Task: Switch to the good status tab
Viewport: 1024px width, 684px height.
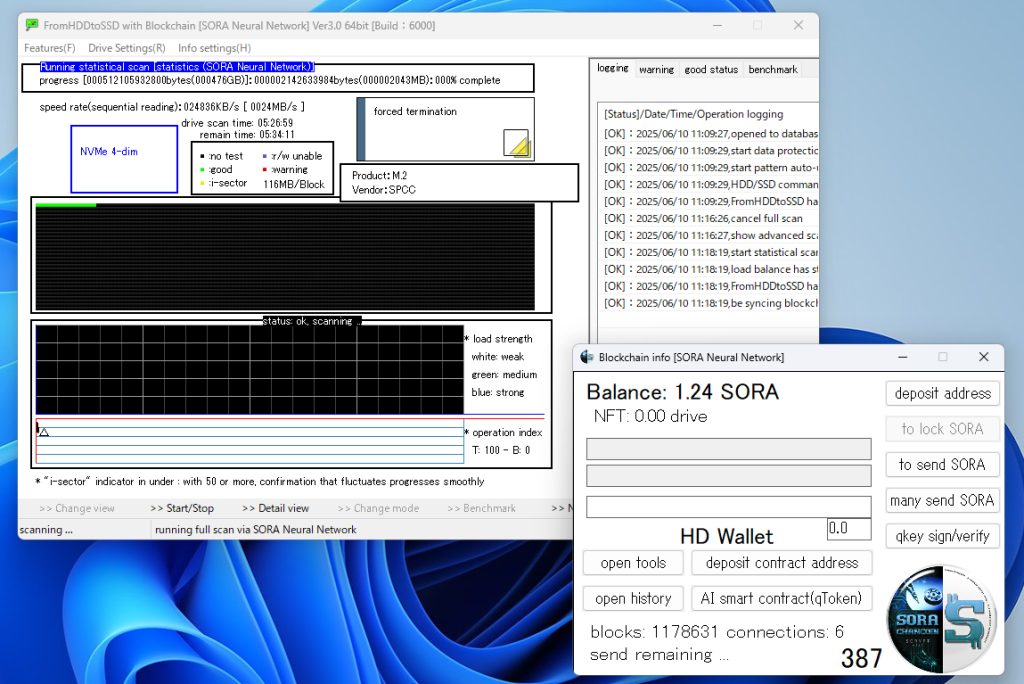Action: (711, 70)
